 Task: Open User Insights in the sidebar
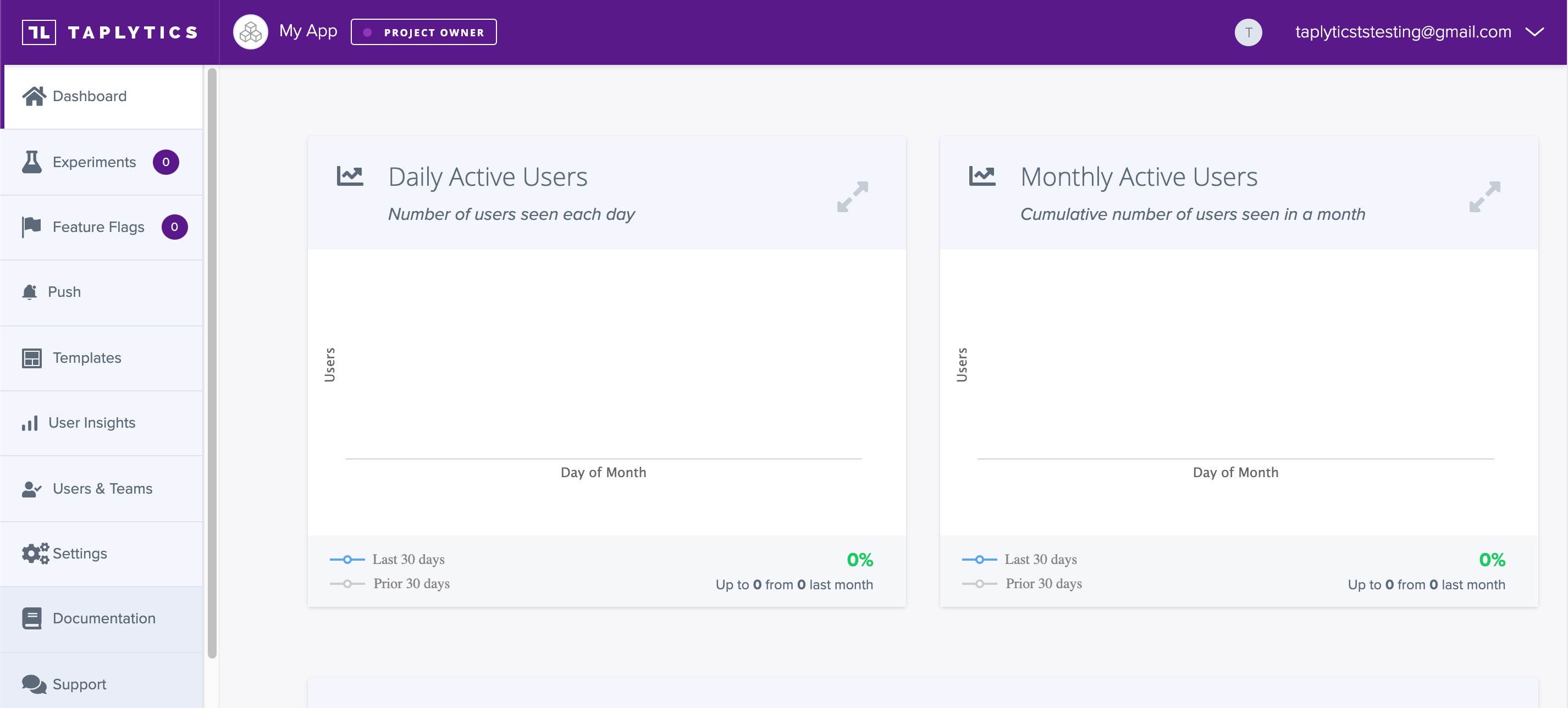(91, 423)
